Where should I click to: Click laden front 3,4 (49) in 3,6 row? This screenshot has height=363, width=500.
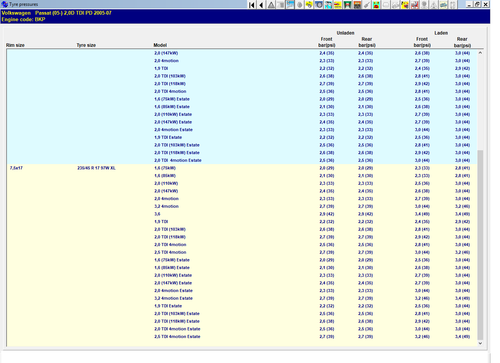pyautogui.click(x=422, y=214)
